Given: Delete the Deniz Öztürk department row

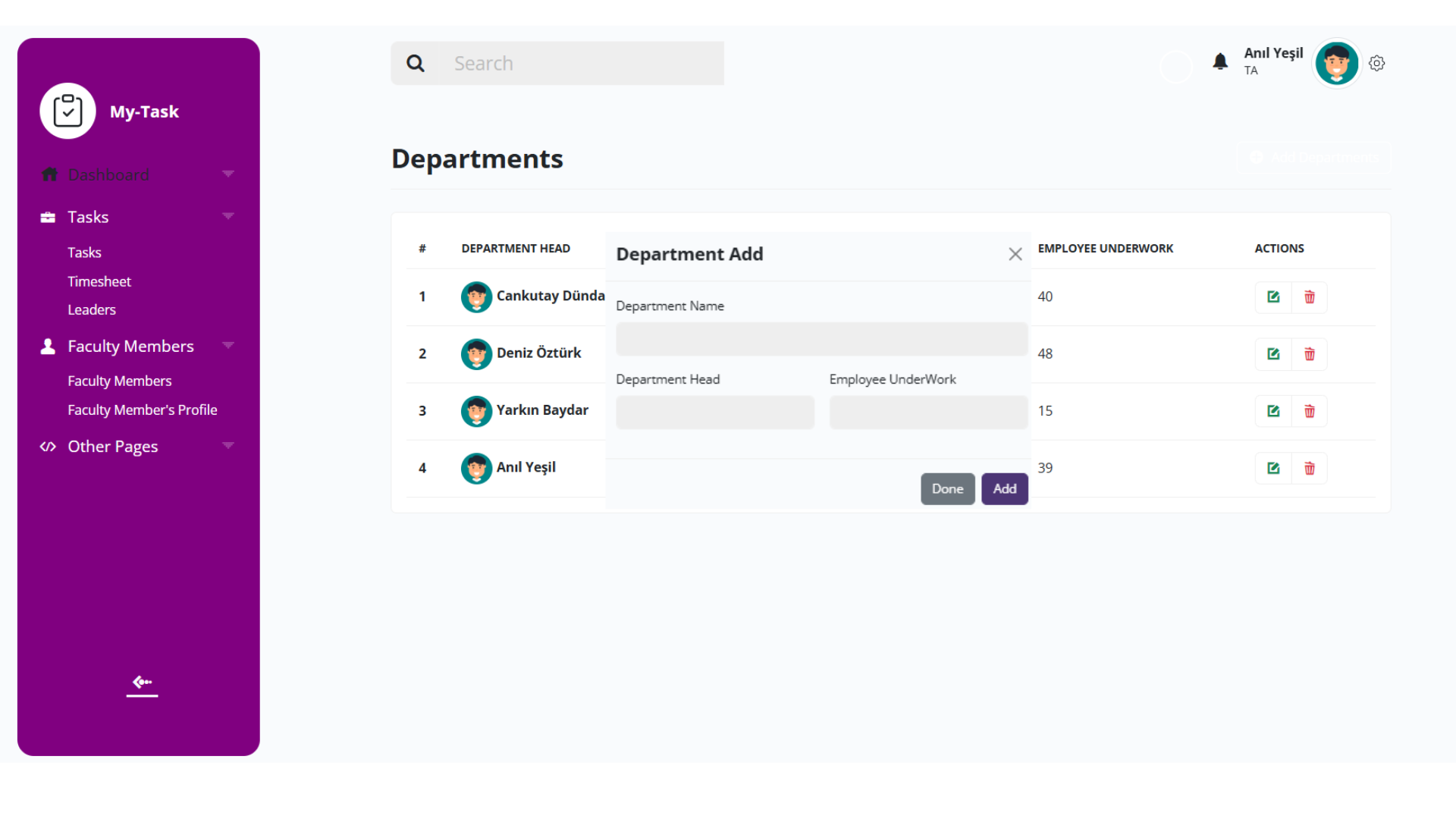Looking at the screenshot, I should coord(1309,354).
